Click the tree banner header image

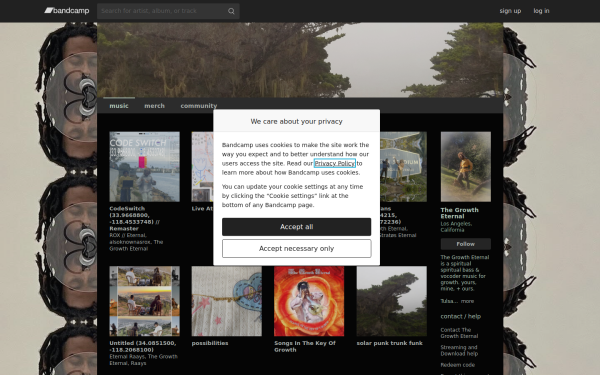pyautogui.click(x=300, y=60)
